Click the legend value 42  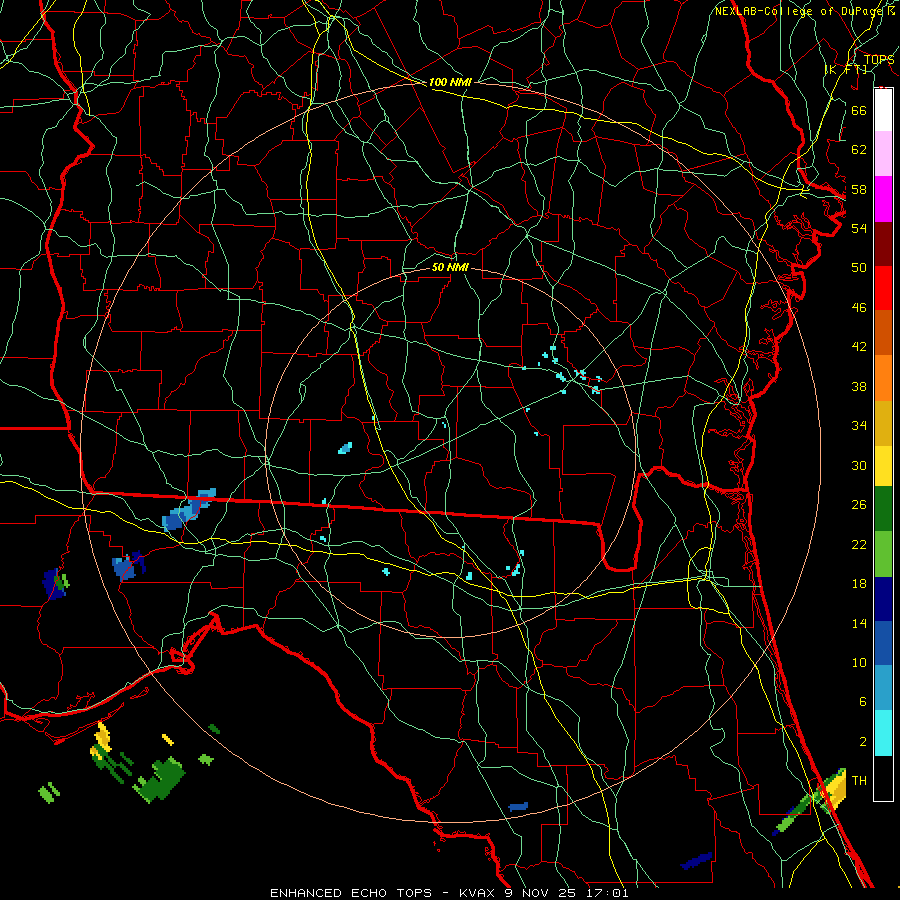point(859,346)
